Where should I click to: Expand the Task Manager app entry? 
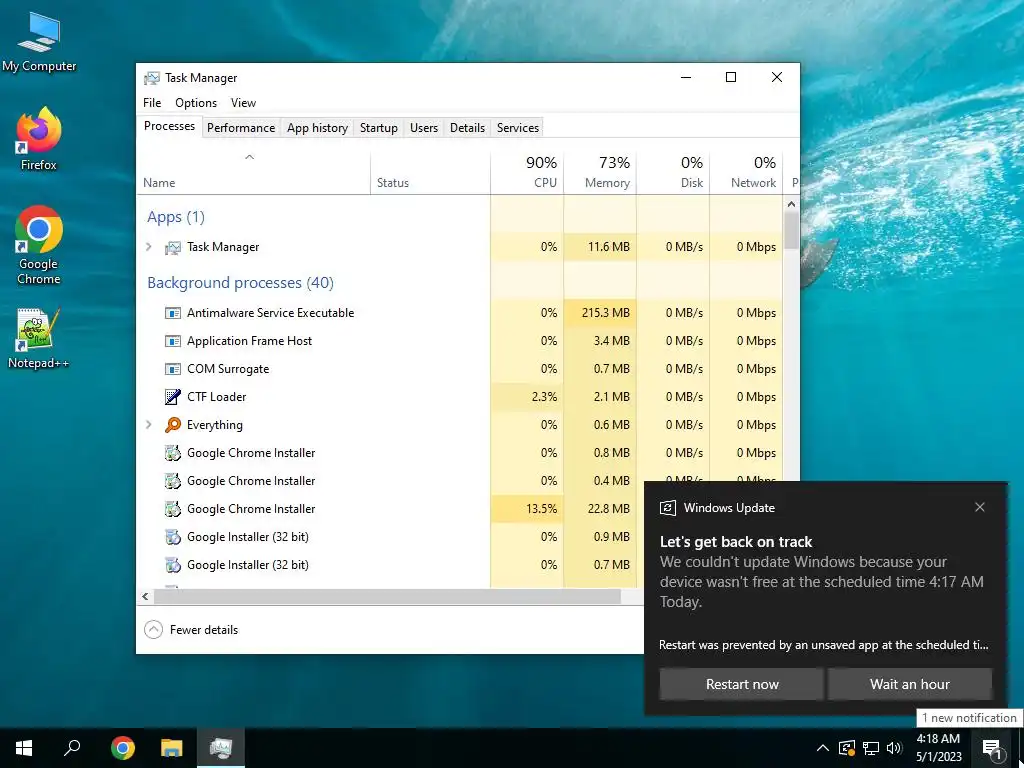(149, 247)
